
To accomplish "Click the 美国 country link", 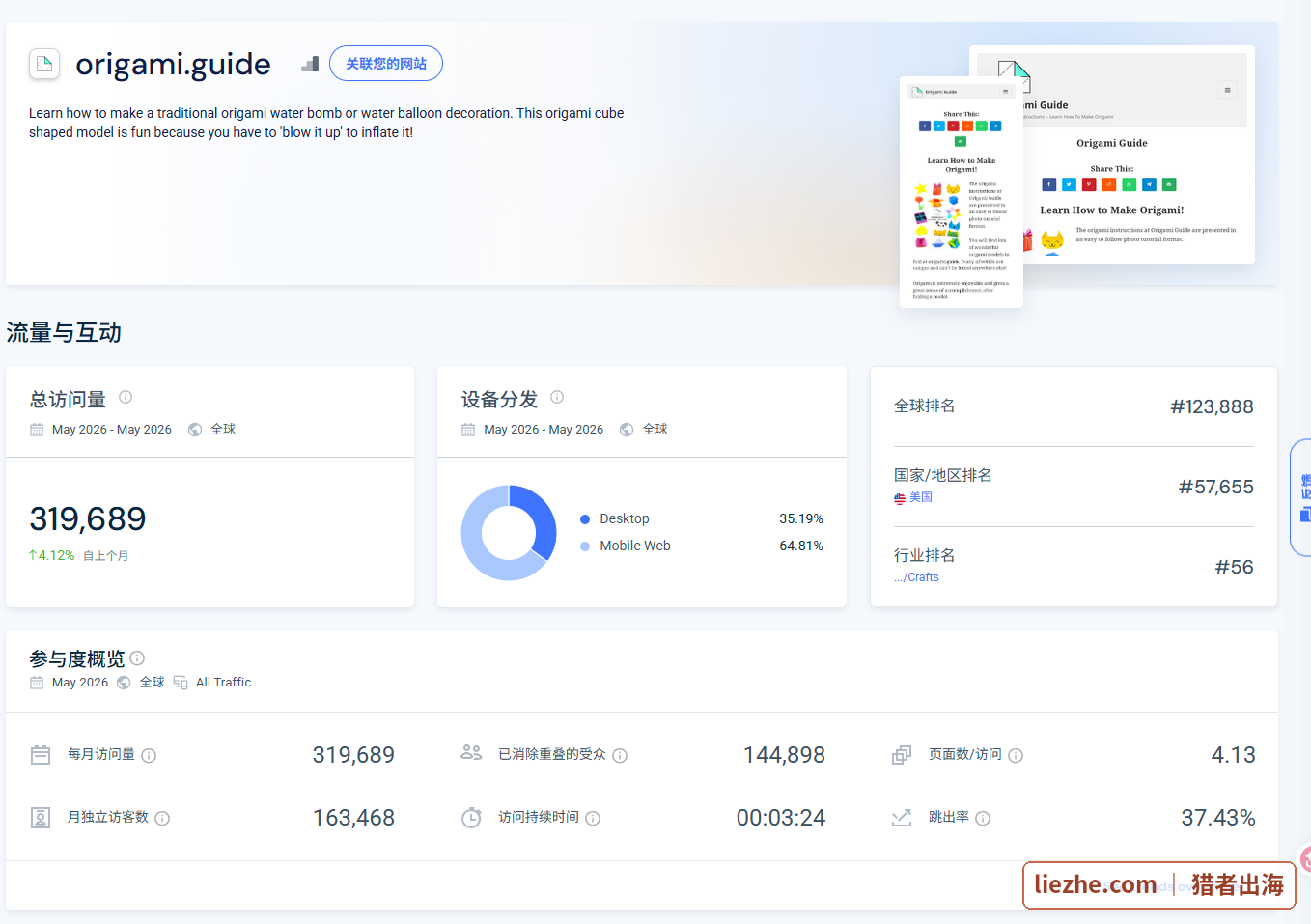I will click(x=921, y=497).
